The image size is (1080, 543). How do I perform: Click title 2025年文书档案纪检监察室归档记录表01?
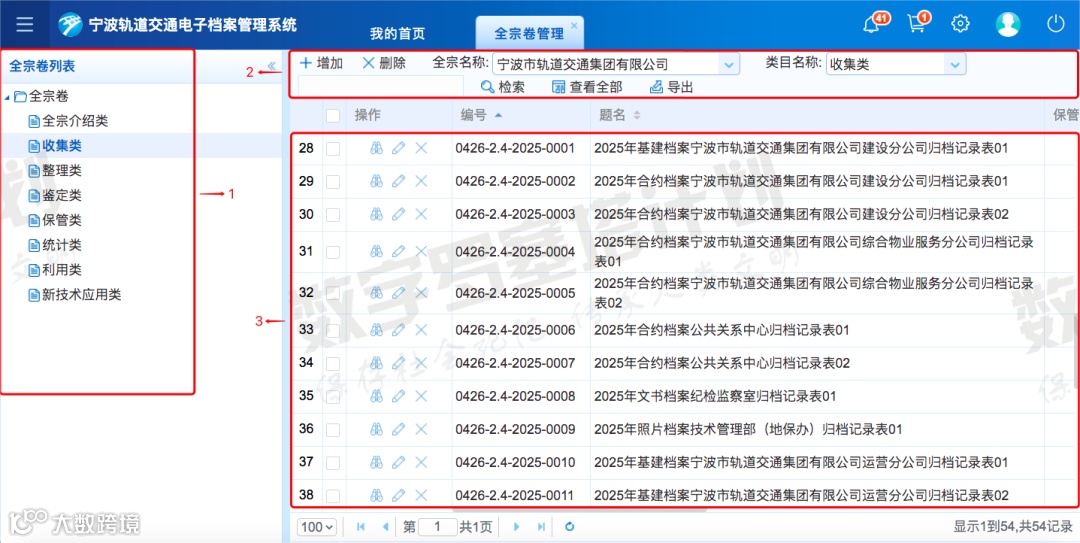[715, 396]
